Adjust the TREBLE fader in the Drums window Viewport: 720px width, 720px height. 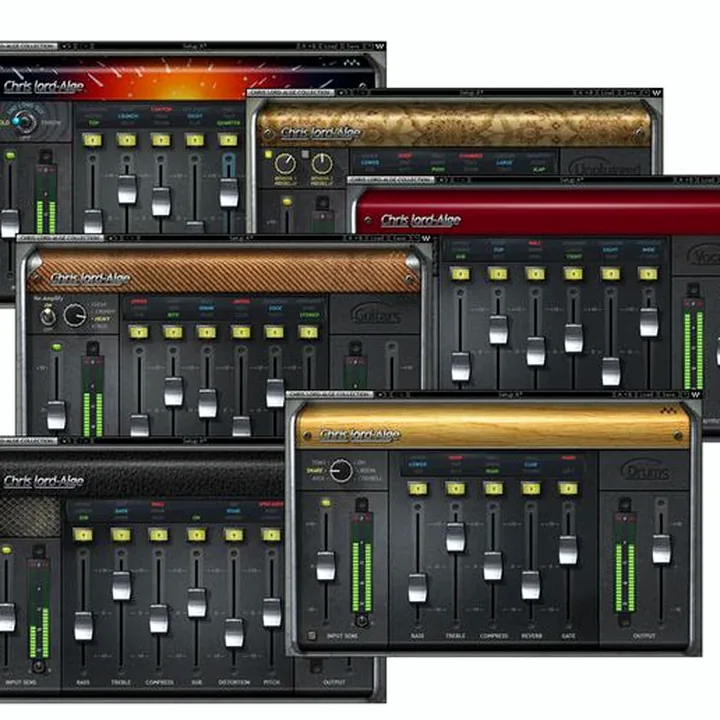(456, 537)
